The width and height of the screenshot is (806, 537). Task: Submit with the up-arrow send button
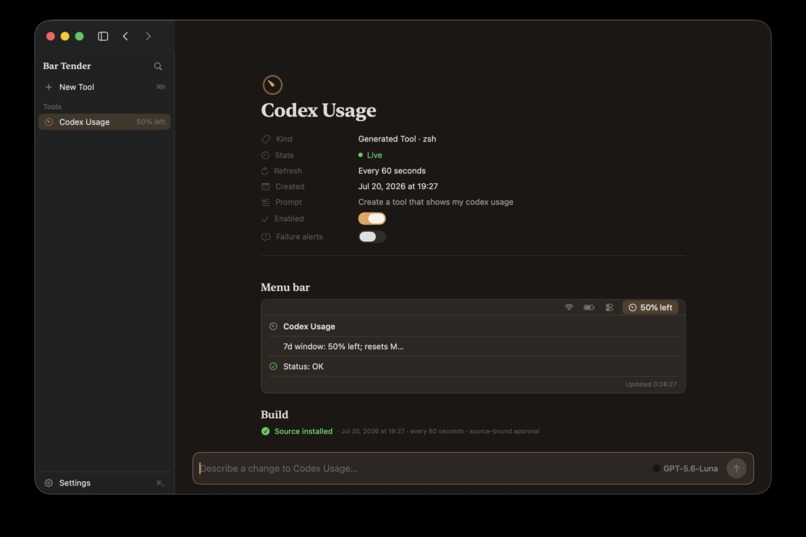(x=736, y=468)
